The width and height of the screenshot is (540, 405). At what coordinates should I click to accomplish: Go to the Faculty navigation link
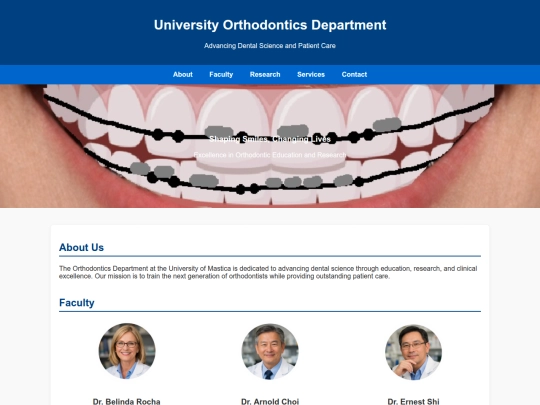tap(221, 74)
